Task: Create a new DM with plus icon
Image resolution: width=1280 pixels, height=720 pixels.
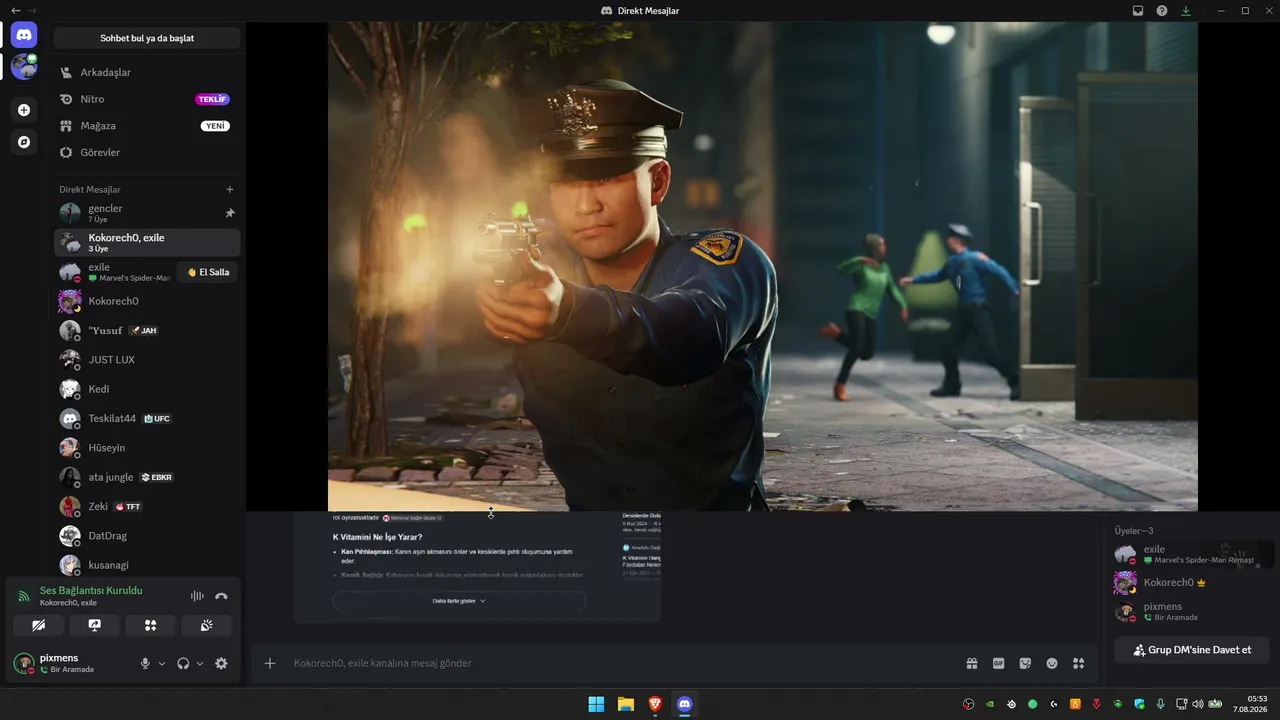Action: click(230, 189)
